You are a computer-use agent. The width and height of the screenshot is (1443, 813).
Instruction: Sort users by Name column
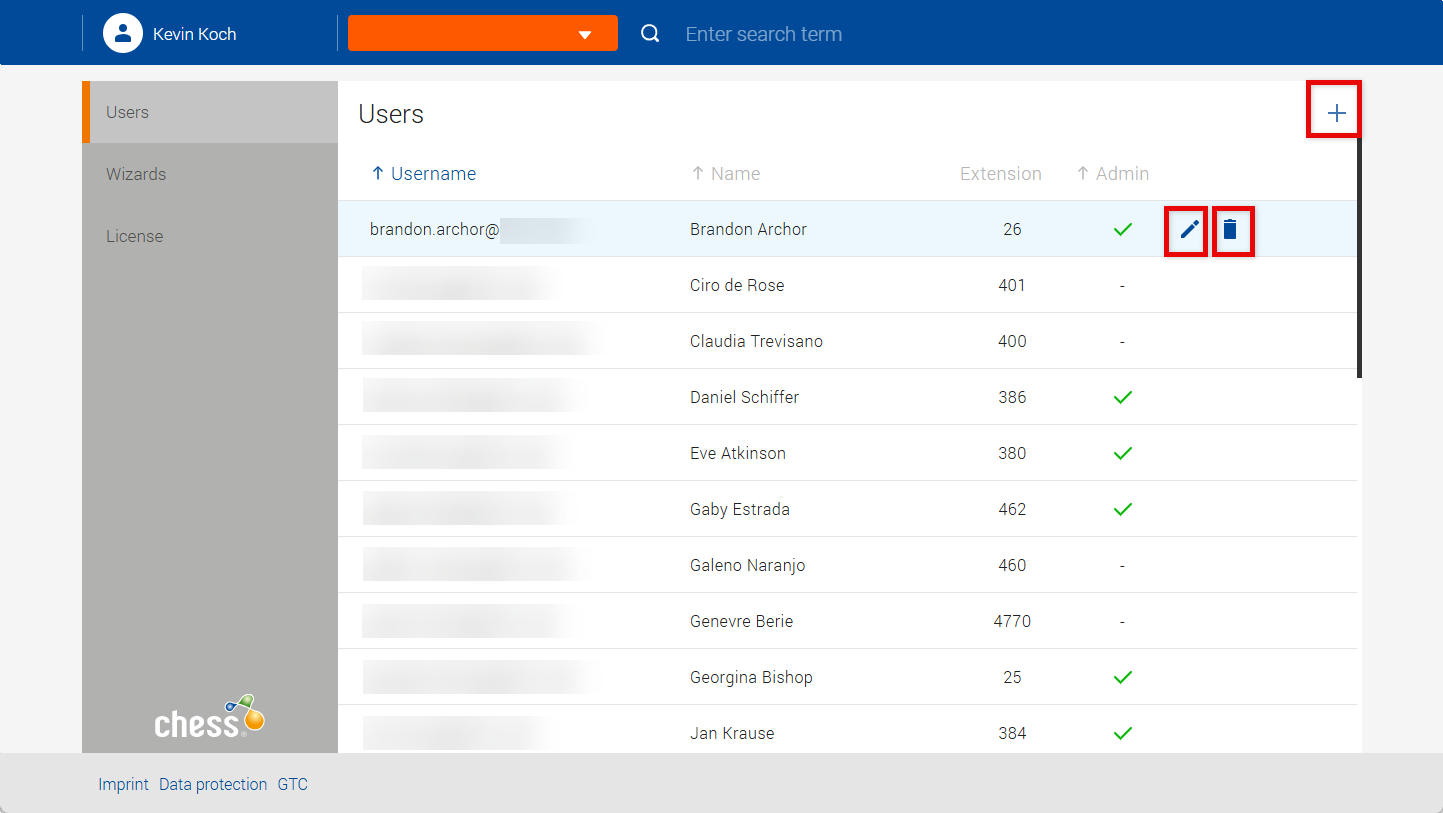[735, 174]
